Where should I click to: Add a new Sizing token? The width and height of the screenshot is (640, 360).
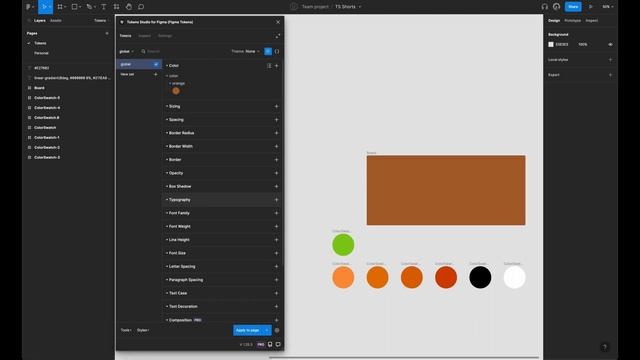(x=276, y=106)
